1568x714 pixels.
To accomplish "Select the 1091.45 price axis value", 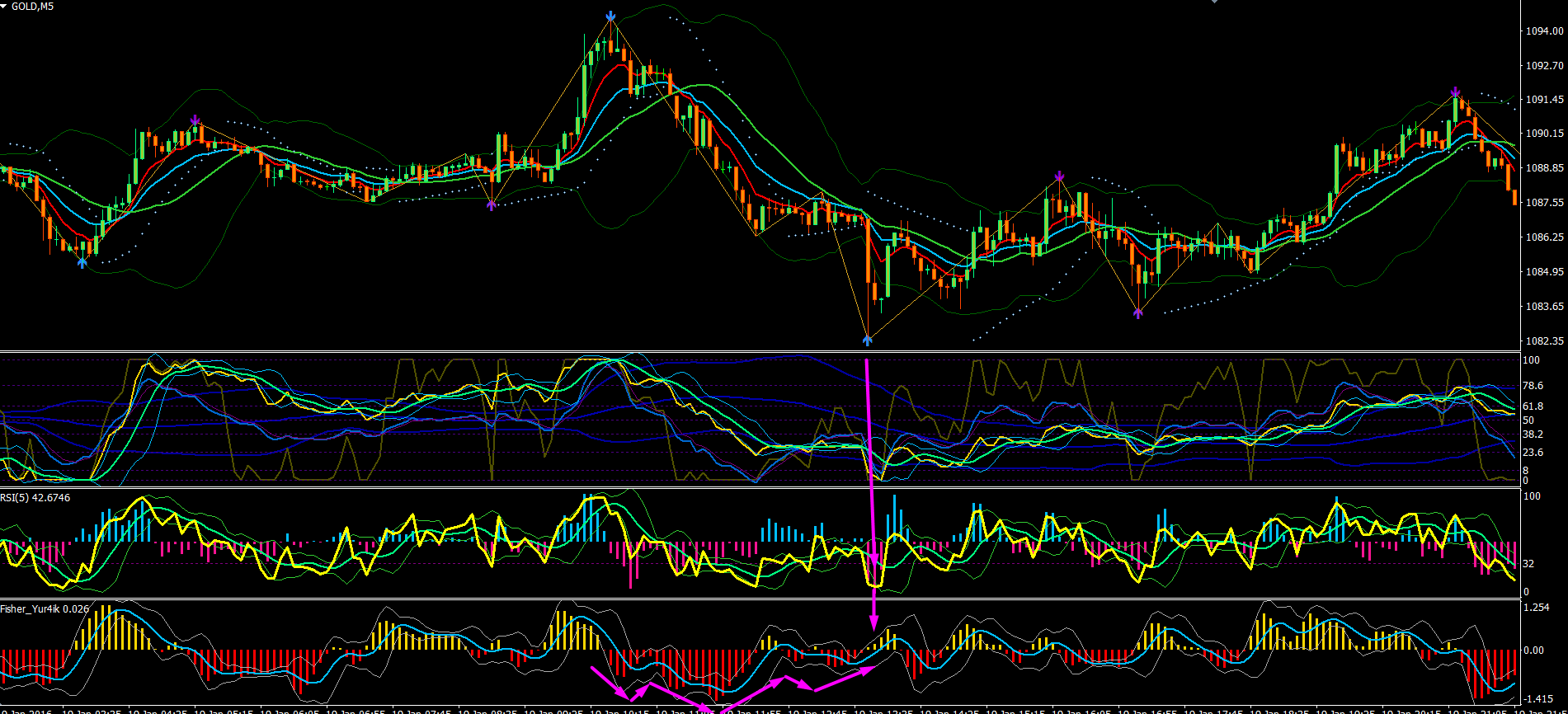I will [1544, 100].
